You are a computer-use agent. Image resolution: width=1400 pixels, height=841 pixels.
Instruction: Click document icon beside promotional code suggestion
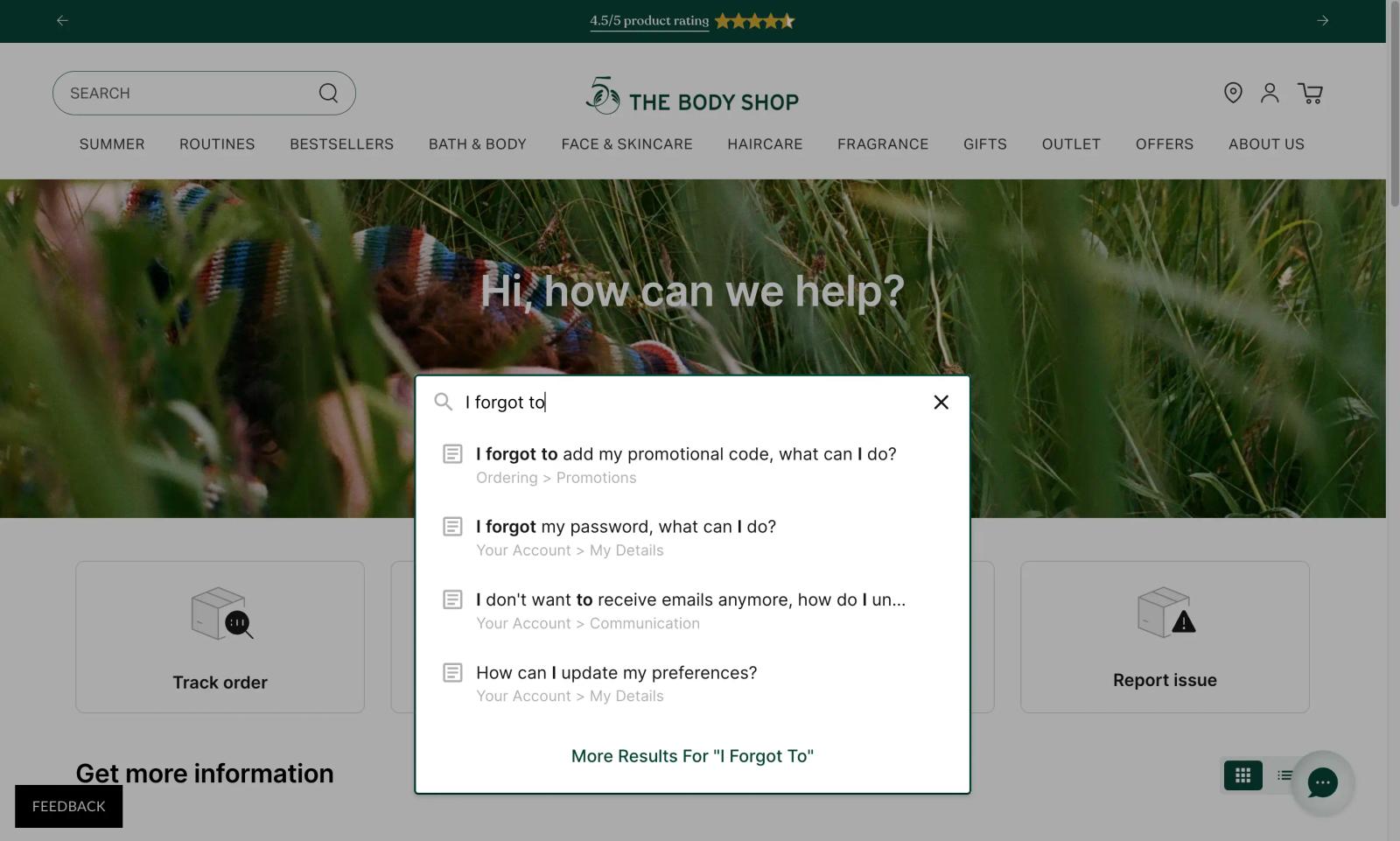pyautogui.click(x=452, y=453)
